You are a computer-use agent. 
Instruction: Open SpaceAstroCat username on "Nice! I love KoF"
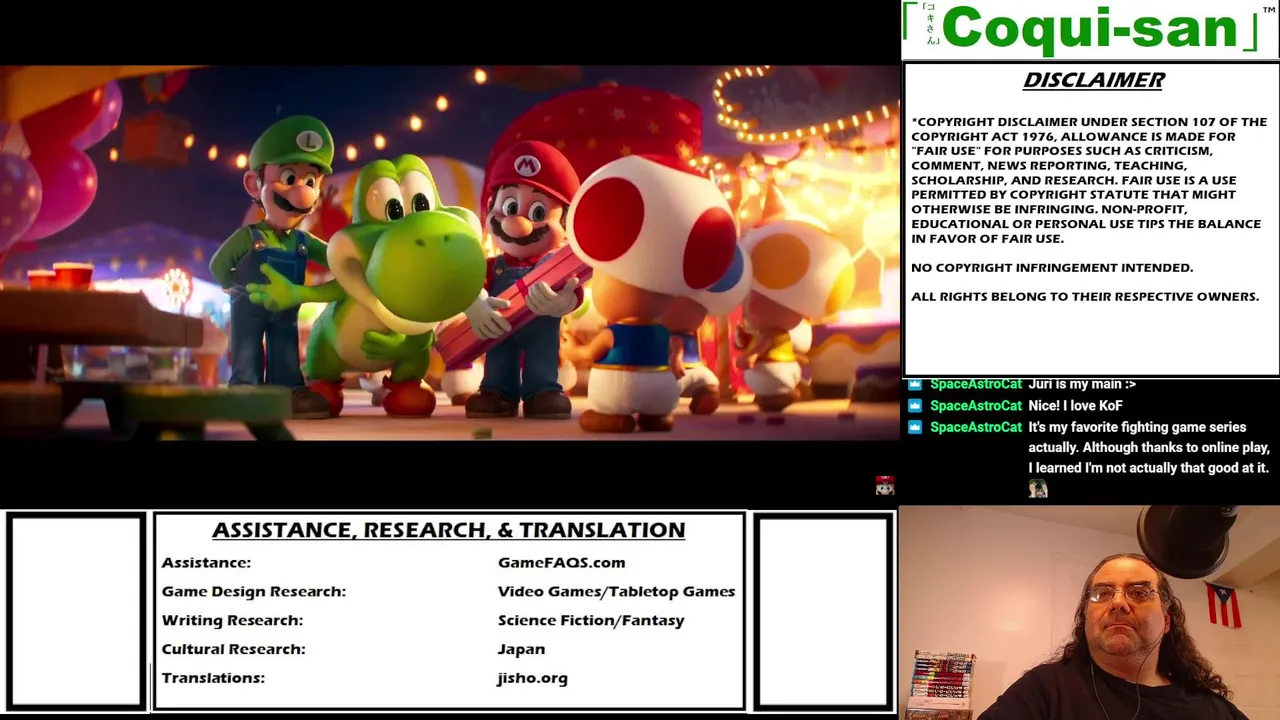(x=976, y=406)
